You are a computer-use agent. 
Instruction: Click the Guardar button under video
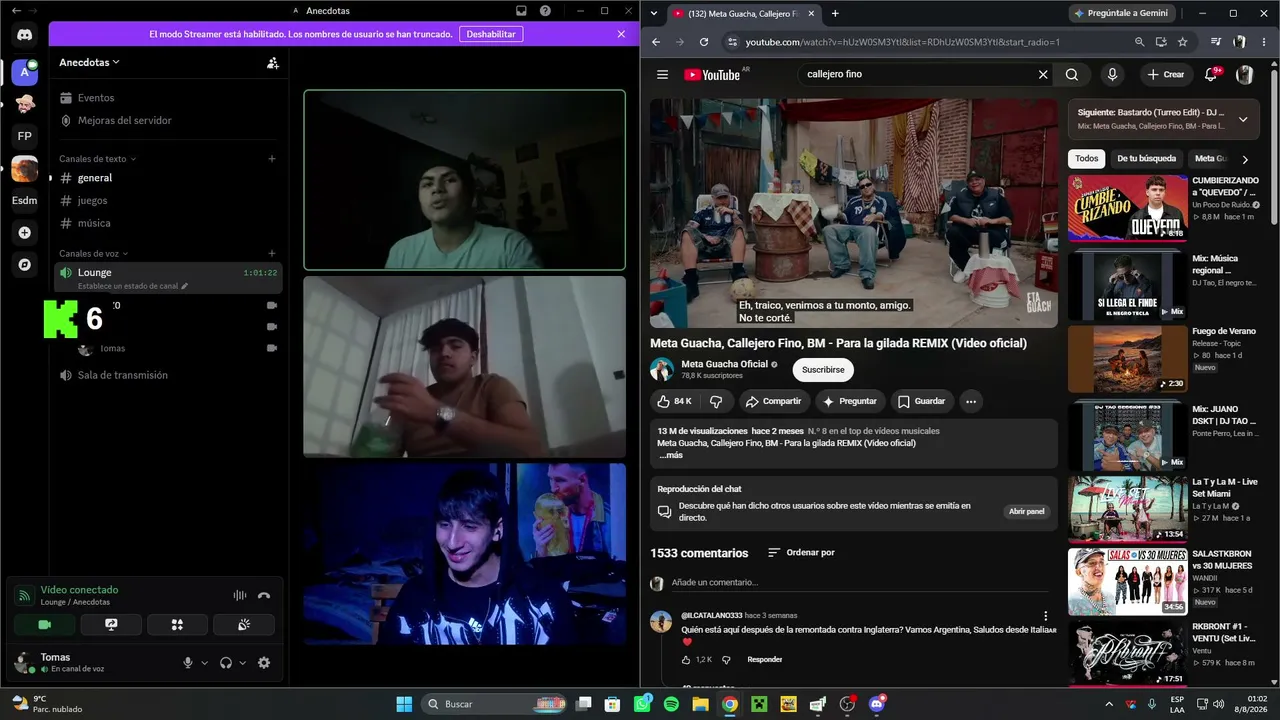[921, 401]
